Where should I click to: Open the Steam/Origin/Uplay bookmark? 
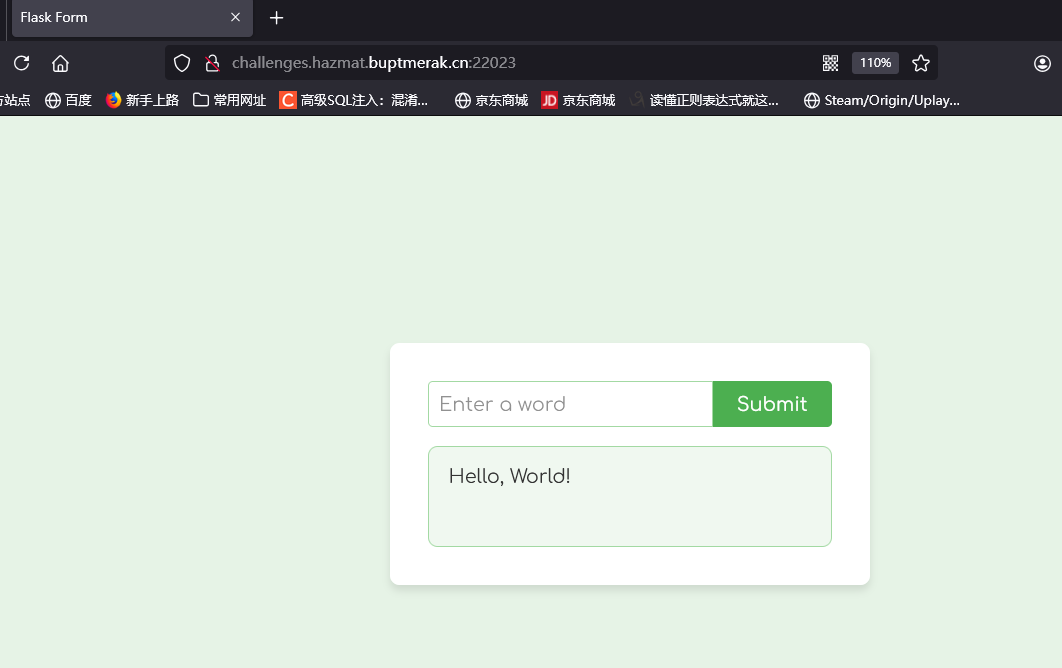click(x=882, y=100)
